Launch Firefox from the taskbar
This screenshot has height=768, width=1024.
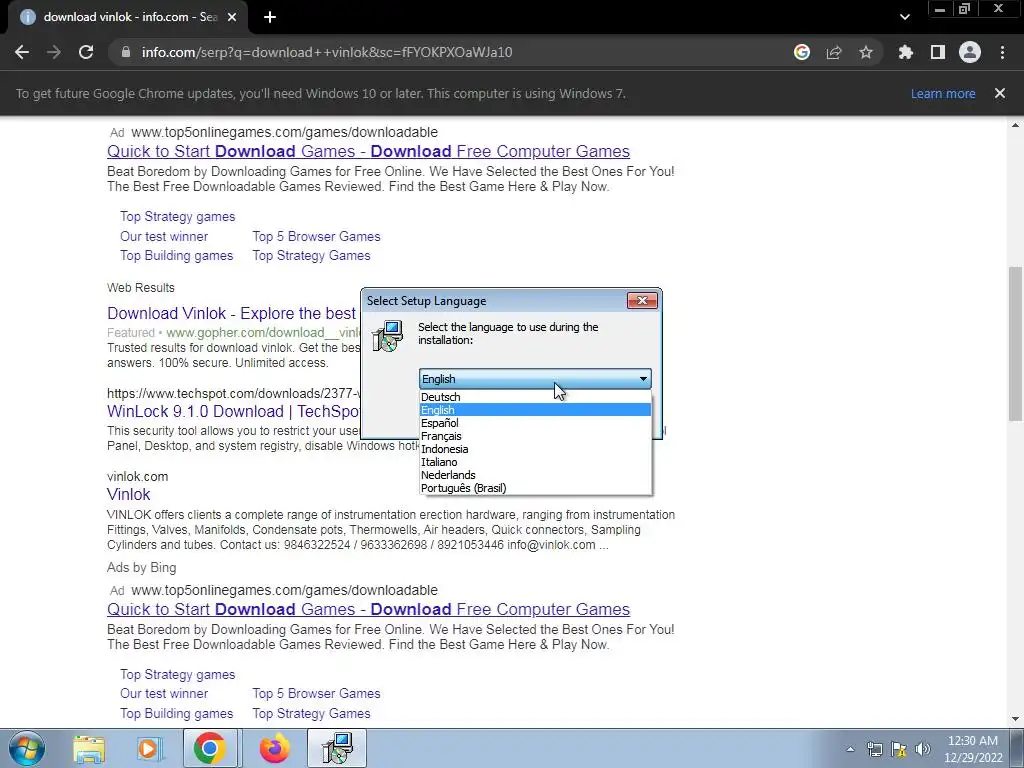pos(274,748)
